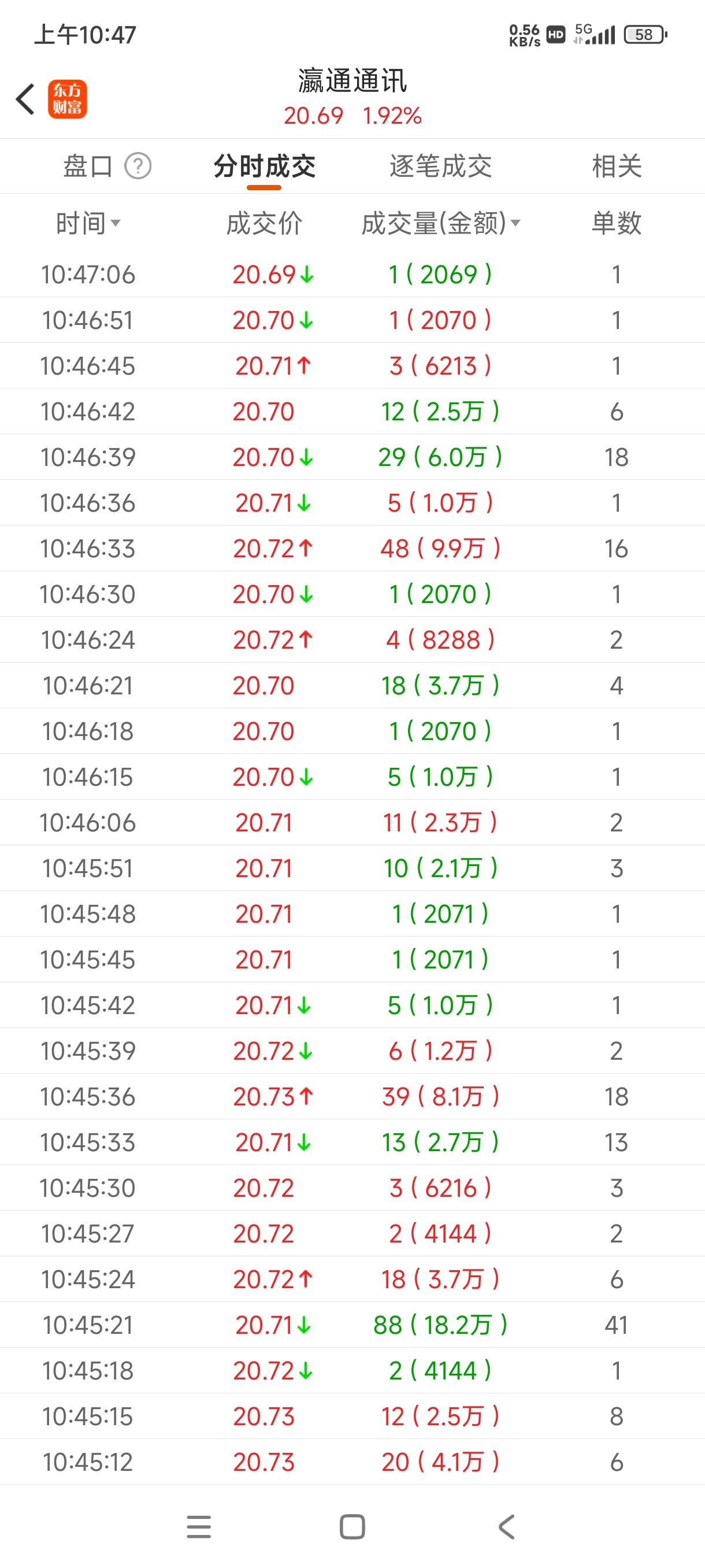Select the 分时成交 tab

point(264,166)
